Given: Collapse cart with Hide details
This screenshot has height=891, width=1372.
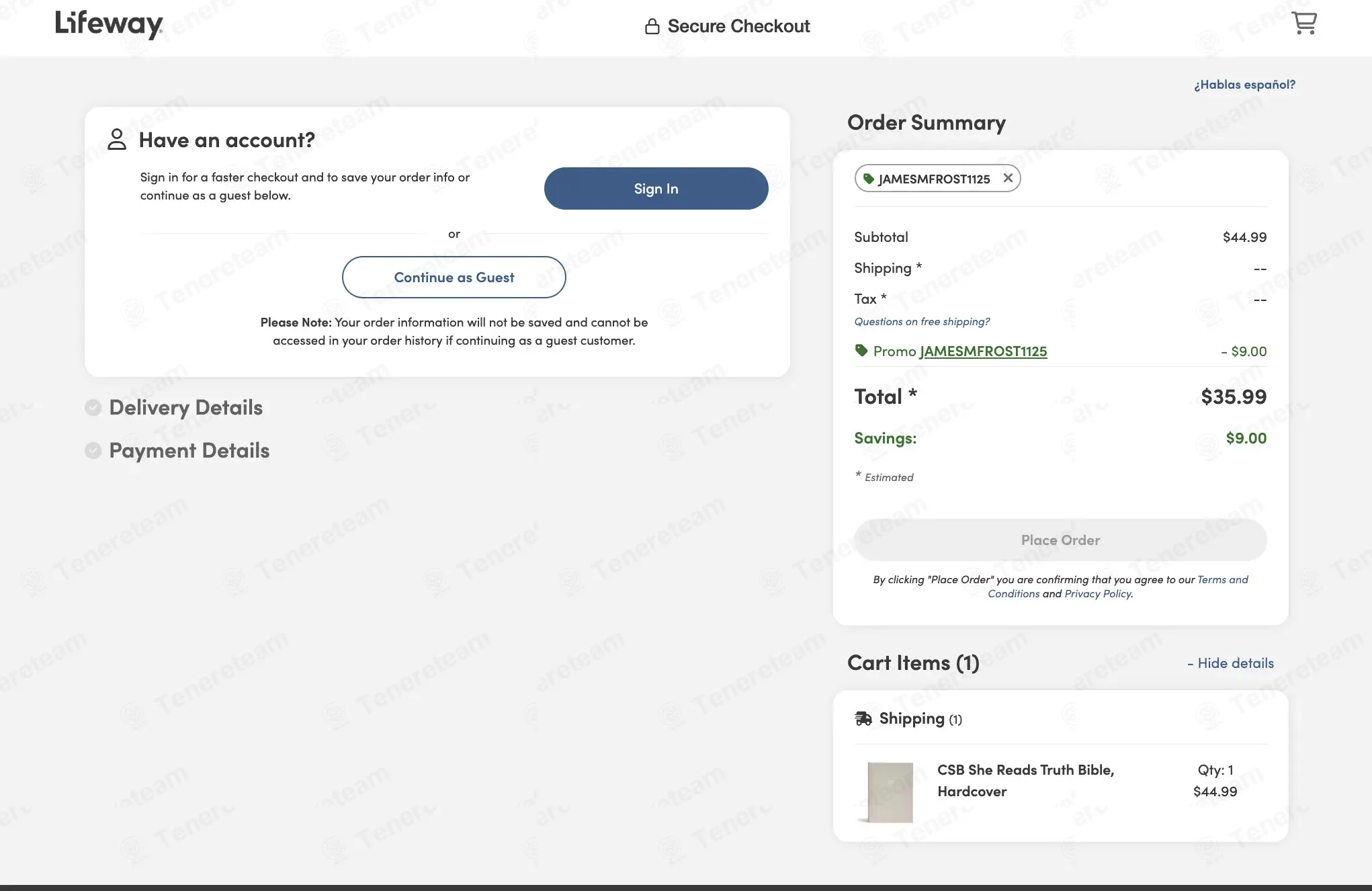Looking at the screenshot, I should click(x=1230, y=663).
